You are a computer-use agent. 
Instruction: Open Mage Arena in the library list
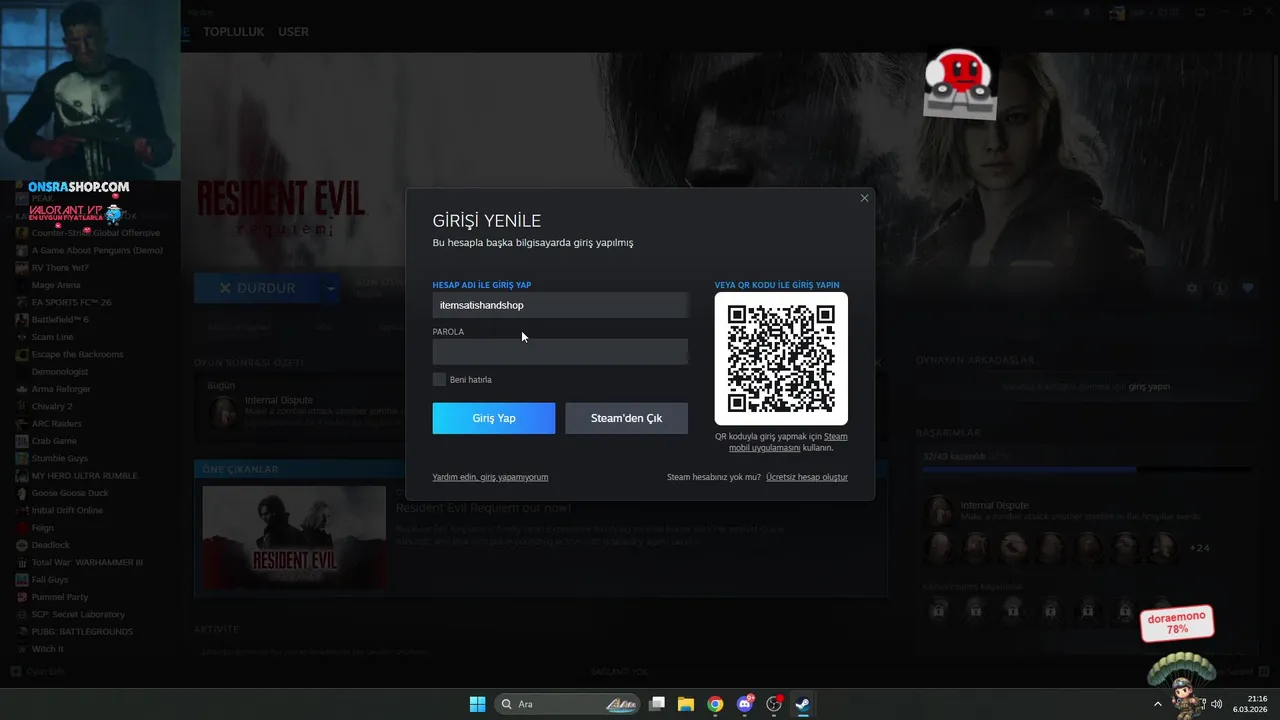point(56,285)
